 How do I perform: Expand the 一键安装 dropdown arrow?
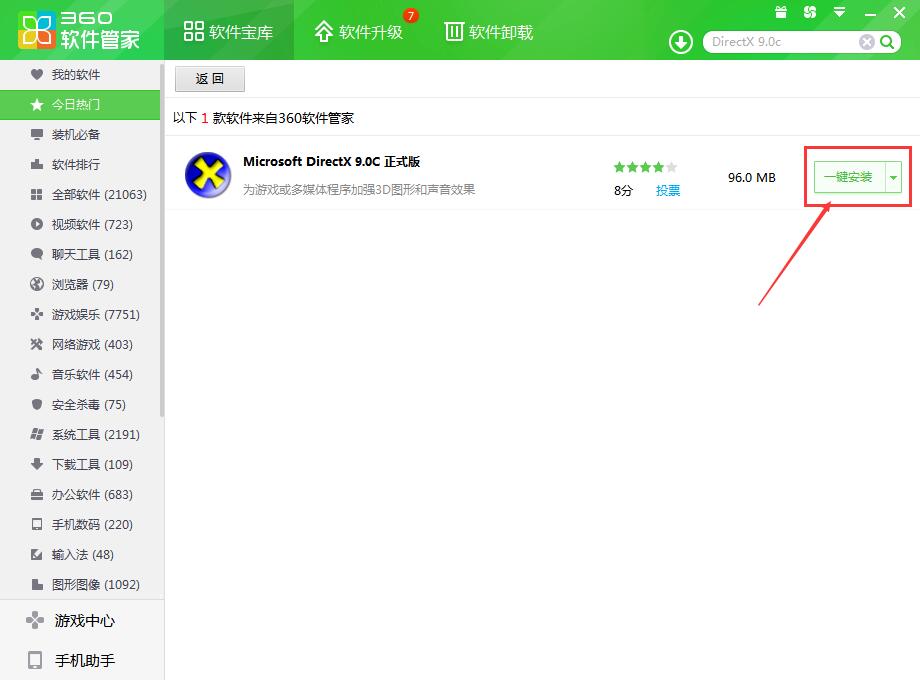893,177
